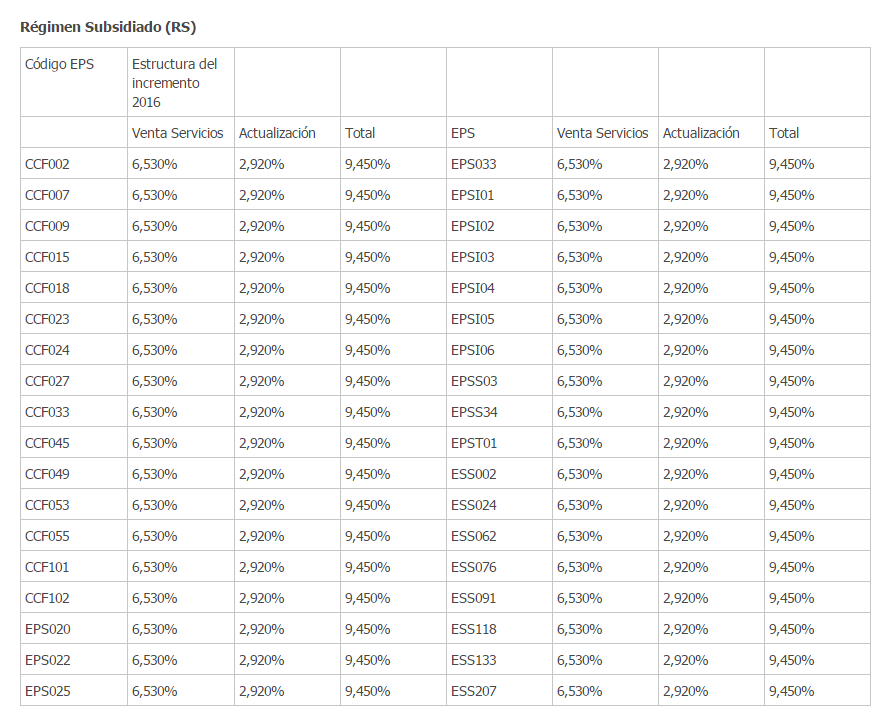Click the Régimen Subsidiado (RS) heading

pyautogui.click(x=115, y=27)
